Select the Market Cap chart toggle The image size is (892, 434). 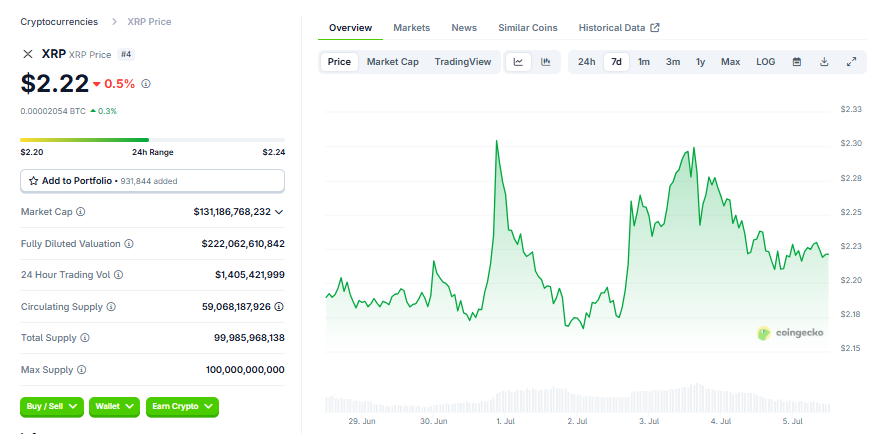click(x=393, y=62)
